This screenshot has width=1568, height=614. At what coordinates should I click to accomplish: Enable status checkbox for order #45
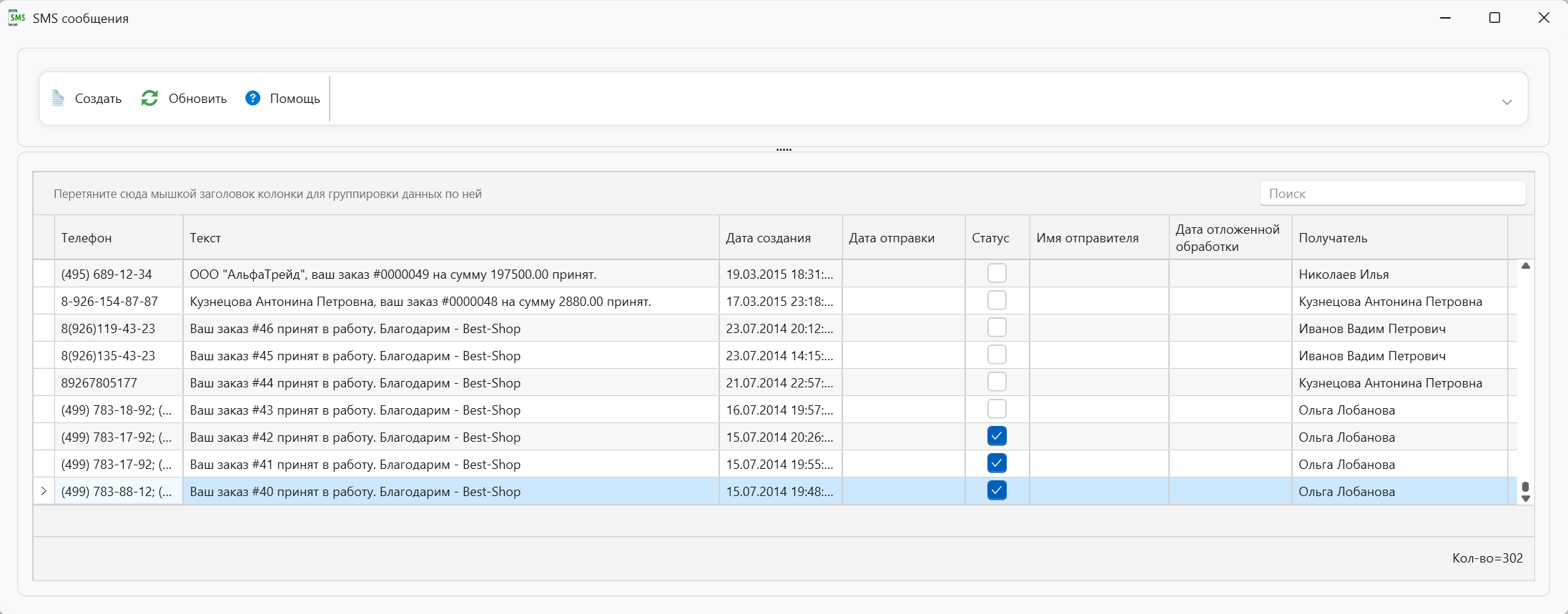(997, 355)
